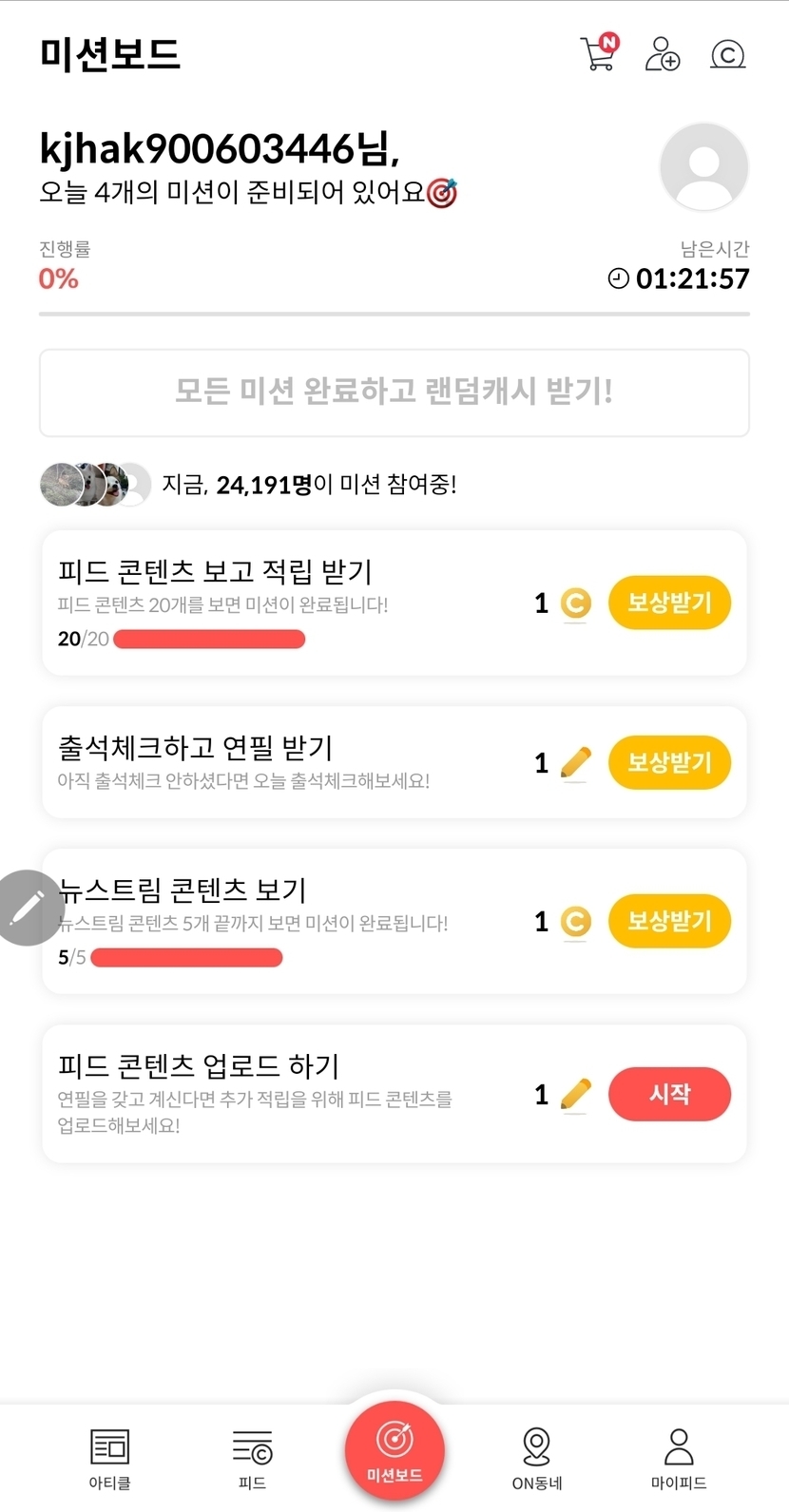Tap the default profile avatar

tap(703, 167)
